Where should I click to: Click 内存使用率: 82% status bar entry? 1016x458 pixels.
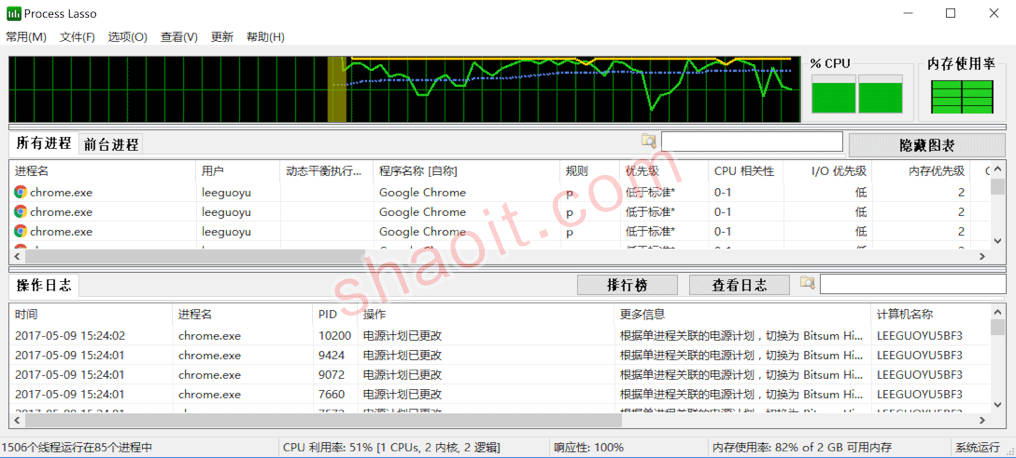[x=802, y=448]
